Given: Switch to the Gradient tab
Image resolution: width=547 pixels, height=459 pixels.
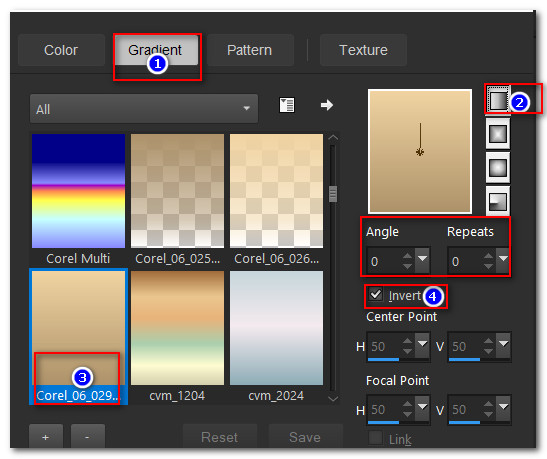Looking at the screenshot, I should click(x=155, y=50).
